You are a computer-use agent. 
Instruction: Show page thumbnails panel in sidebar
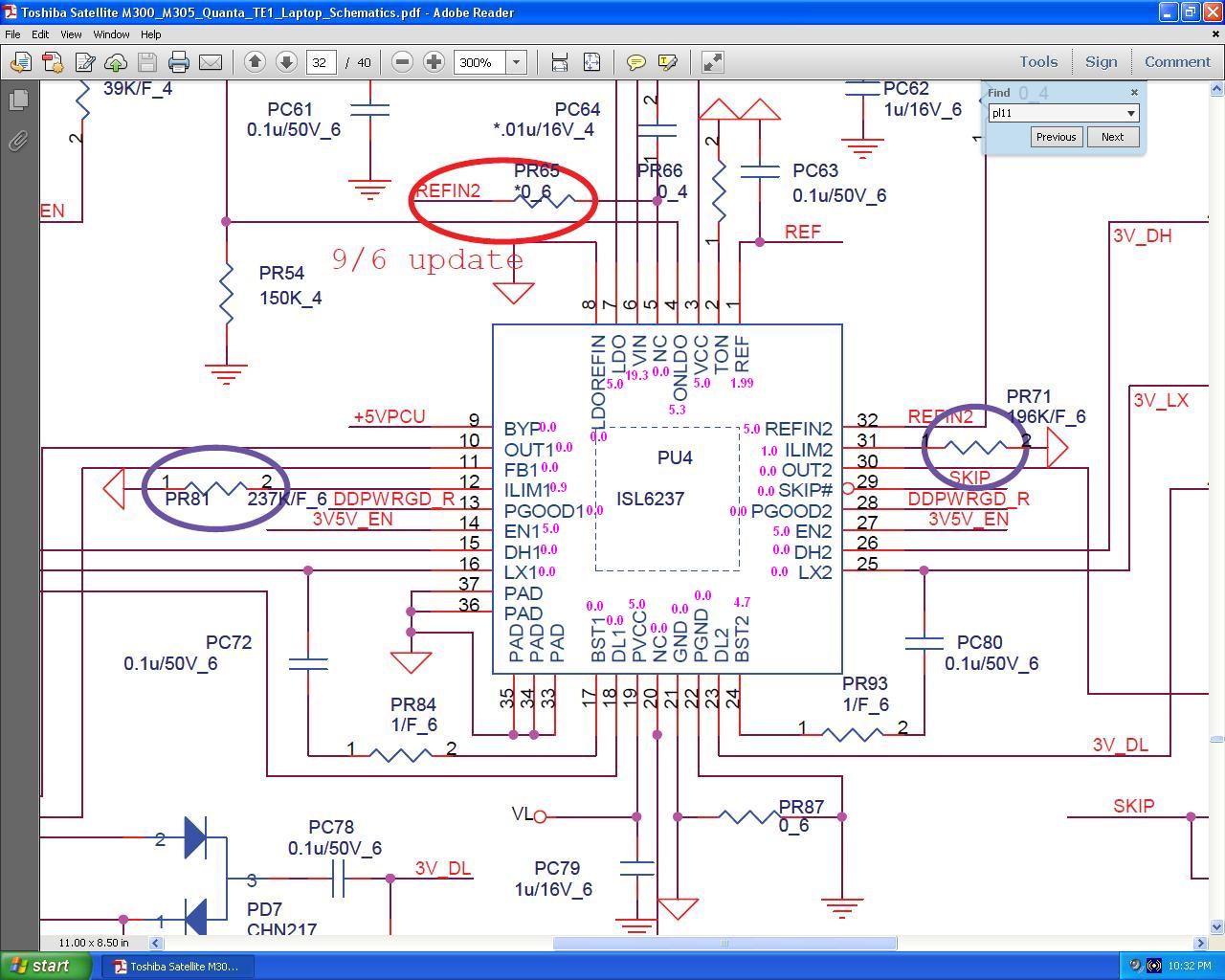pyautogui.click(x=18, y=100)
